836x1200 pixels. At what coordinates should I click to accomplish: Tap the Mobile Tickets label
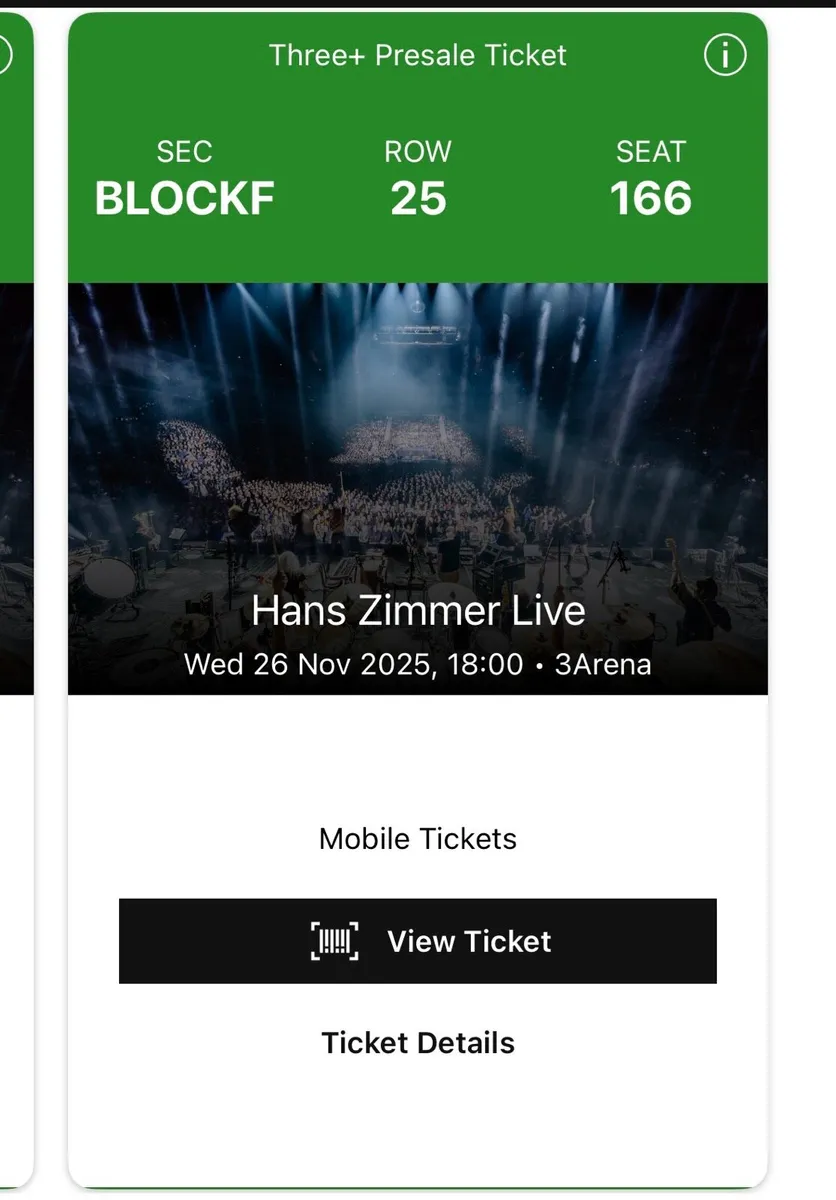click(417, 839)
